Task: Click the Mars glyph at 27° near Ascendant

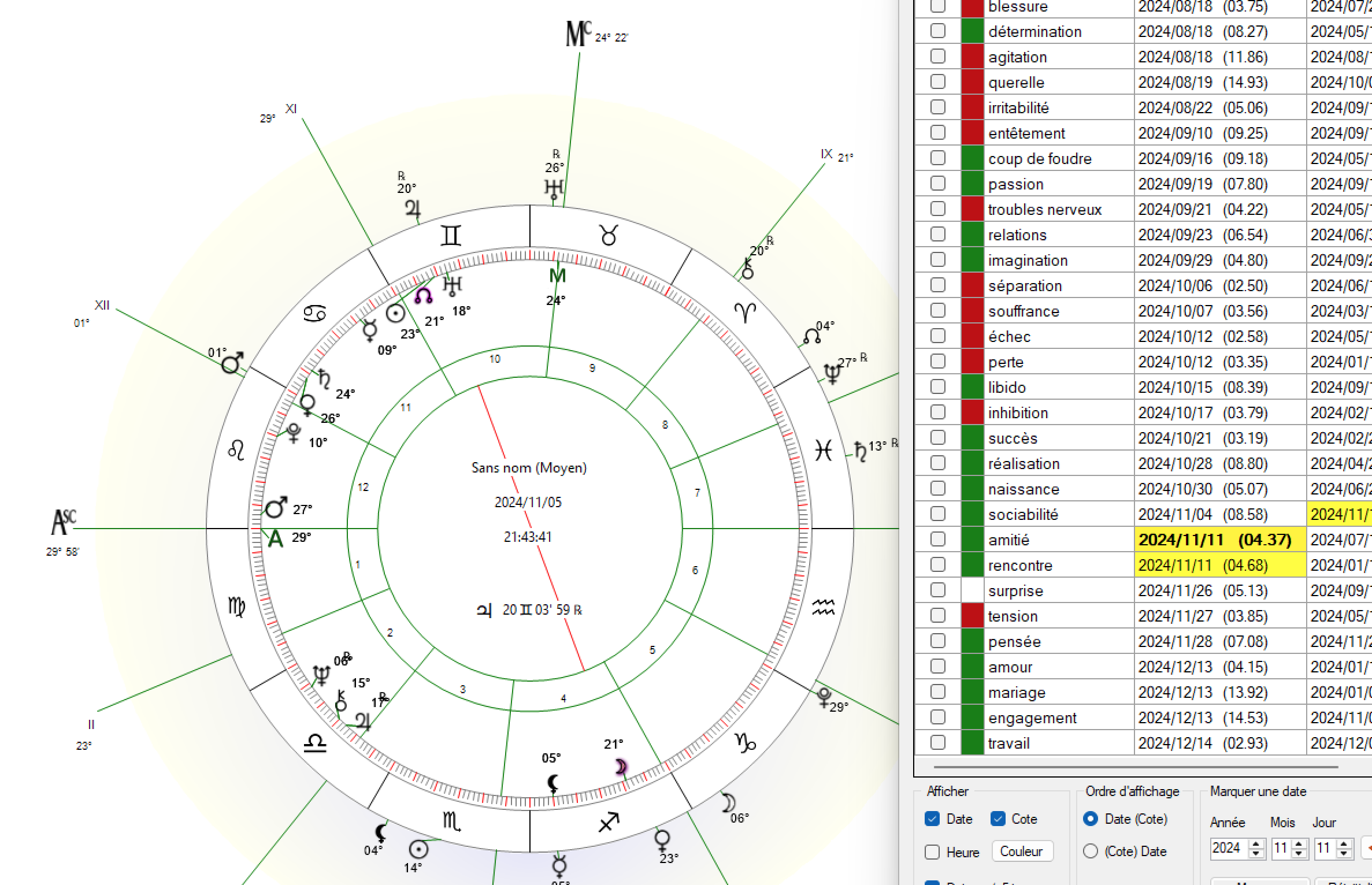Action: 276,508
